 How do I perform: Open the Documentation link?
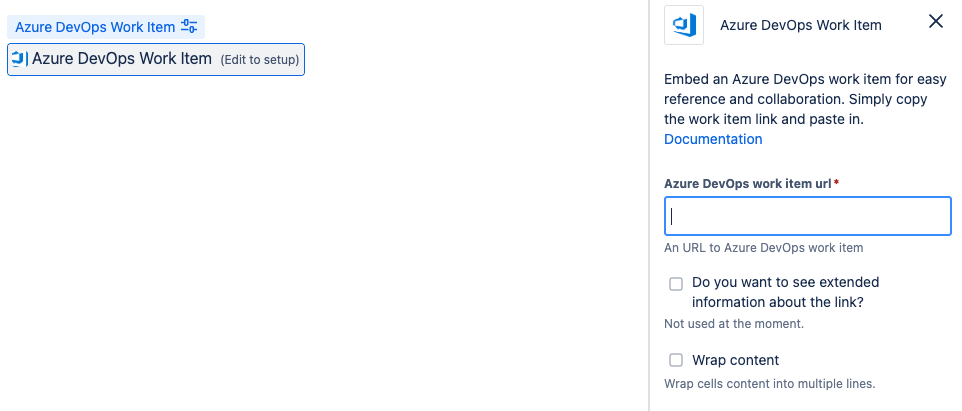713,139
